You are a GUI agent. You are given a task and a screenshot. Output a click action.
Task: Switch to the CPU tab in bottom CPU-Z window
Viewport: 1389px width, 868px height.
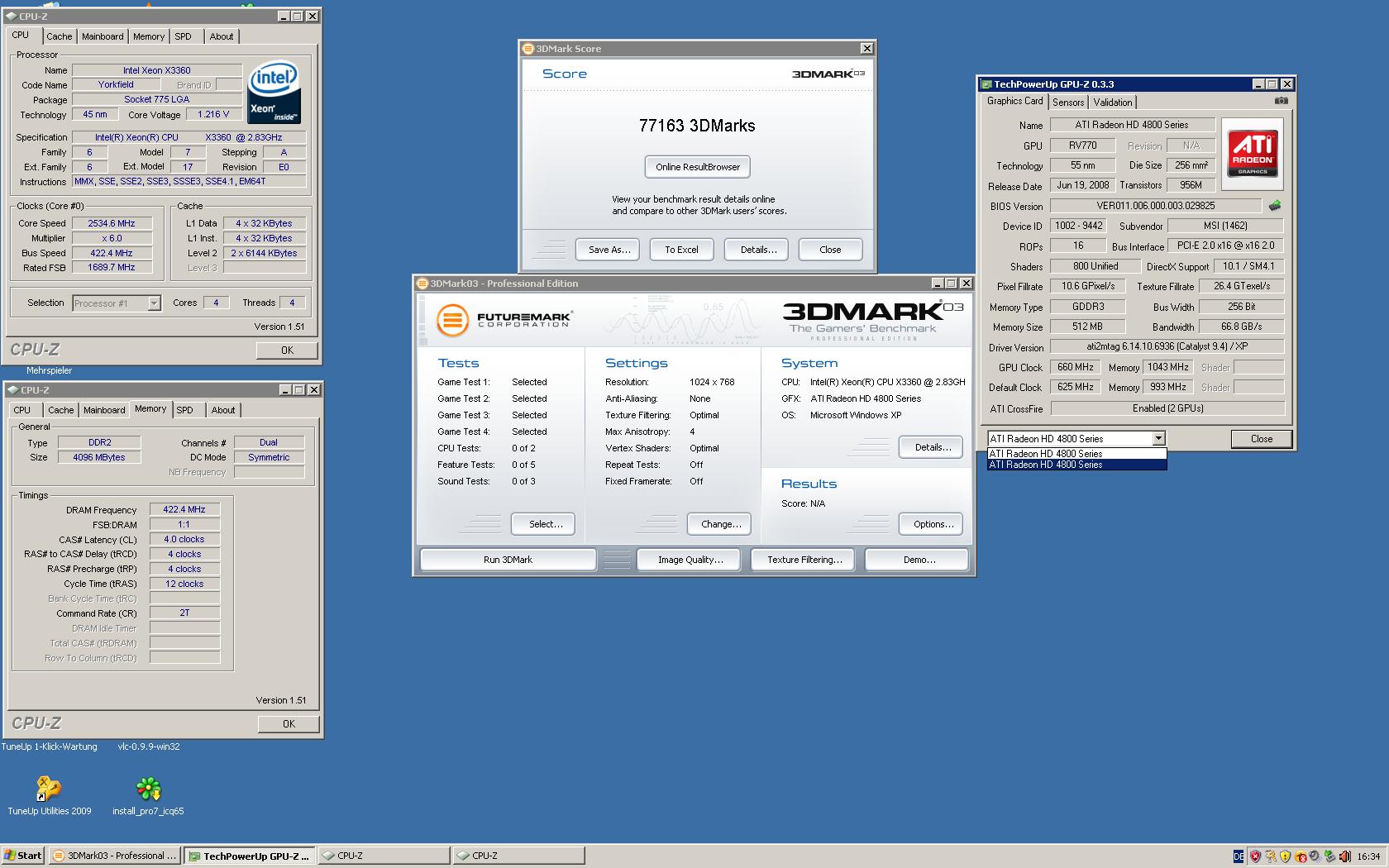[22, 410]
